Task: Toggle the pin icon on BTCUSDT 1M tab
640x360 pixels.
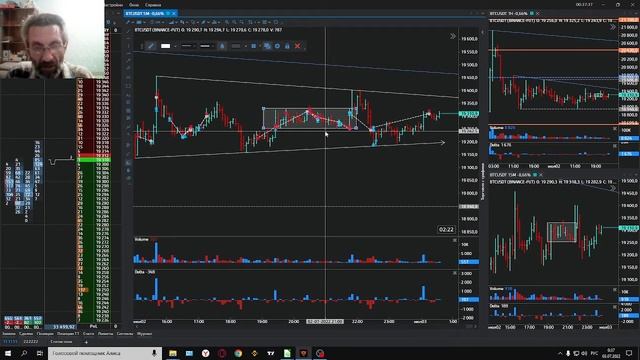Action: point(168,13)
